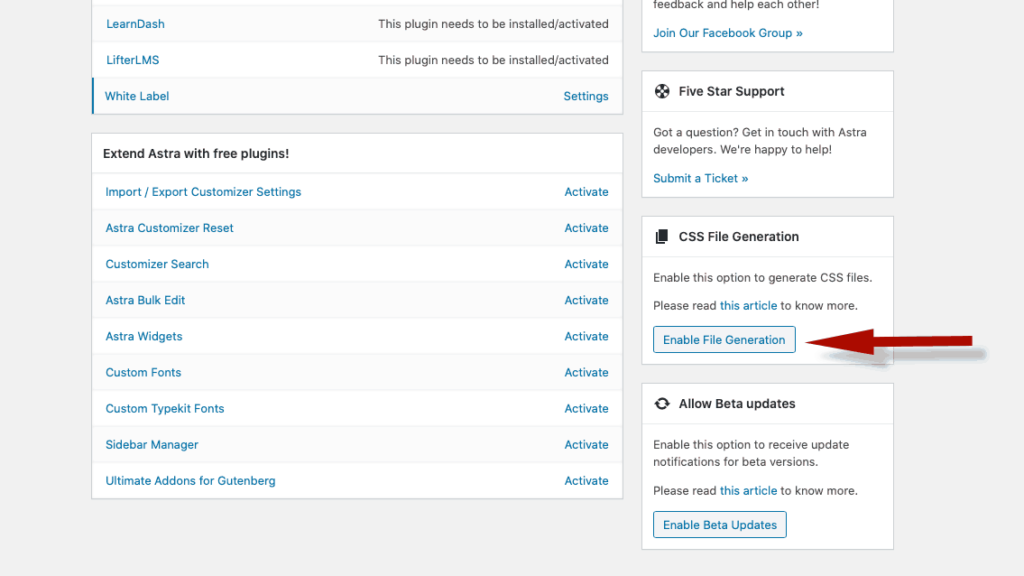Activate Customizer Search
This screenshot has height=576, width=1024.
pyautogui.click(x=586, y=263)
